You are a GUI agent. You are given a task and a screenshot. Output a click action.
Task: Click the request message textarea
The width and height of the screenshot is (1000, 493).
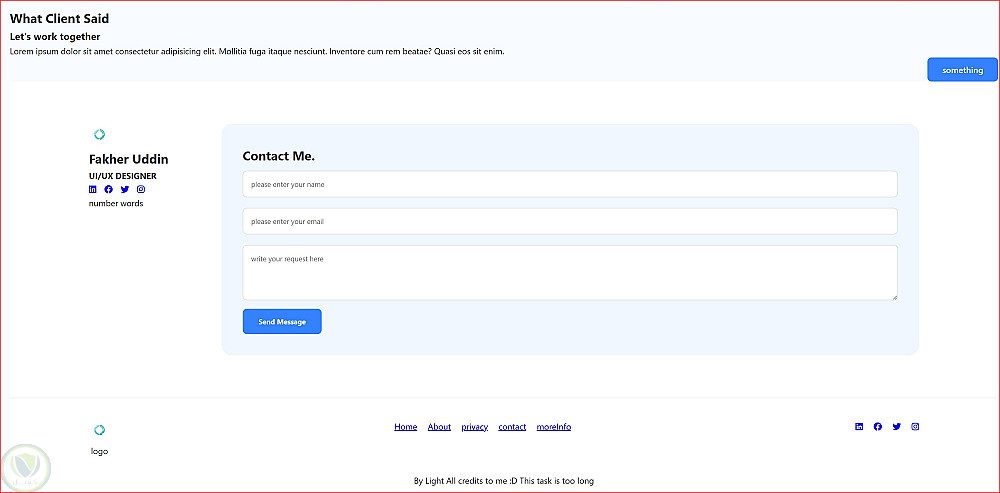coord(570,272)
